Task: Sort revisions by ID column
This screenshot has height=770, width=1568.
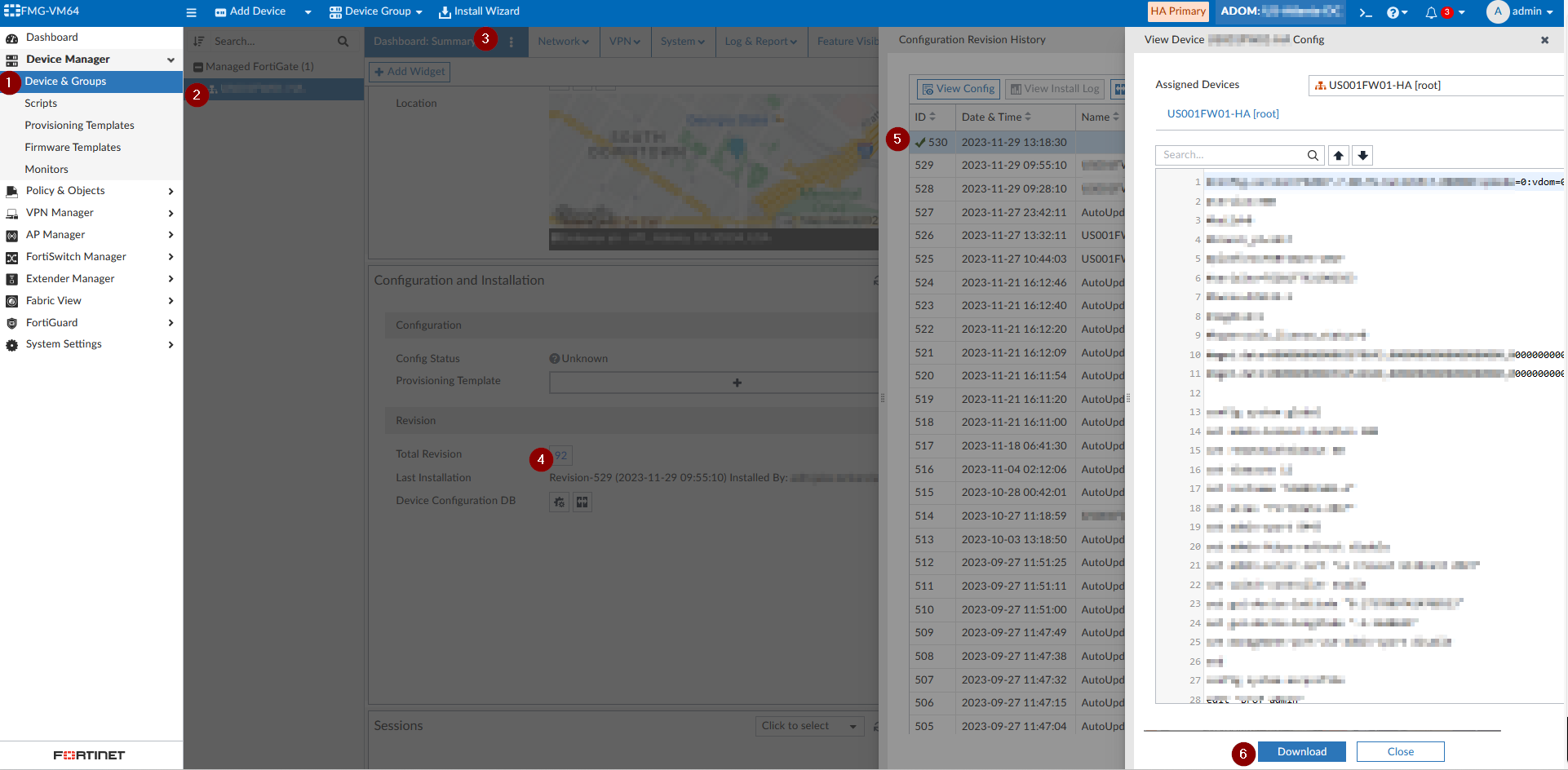Action: pyautogui.click(x=925, y=117)
